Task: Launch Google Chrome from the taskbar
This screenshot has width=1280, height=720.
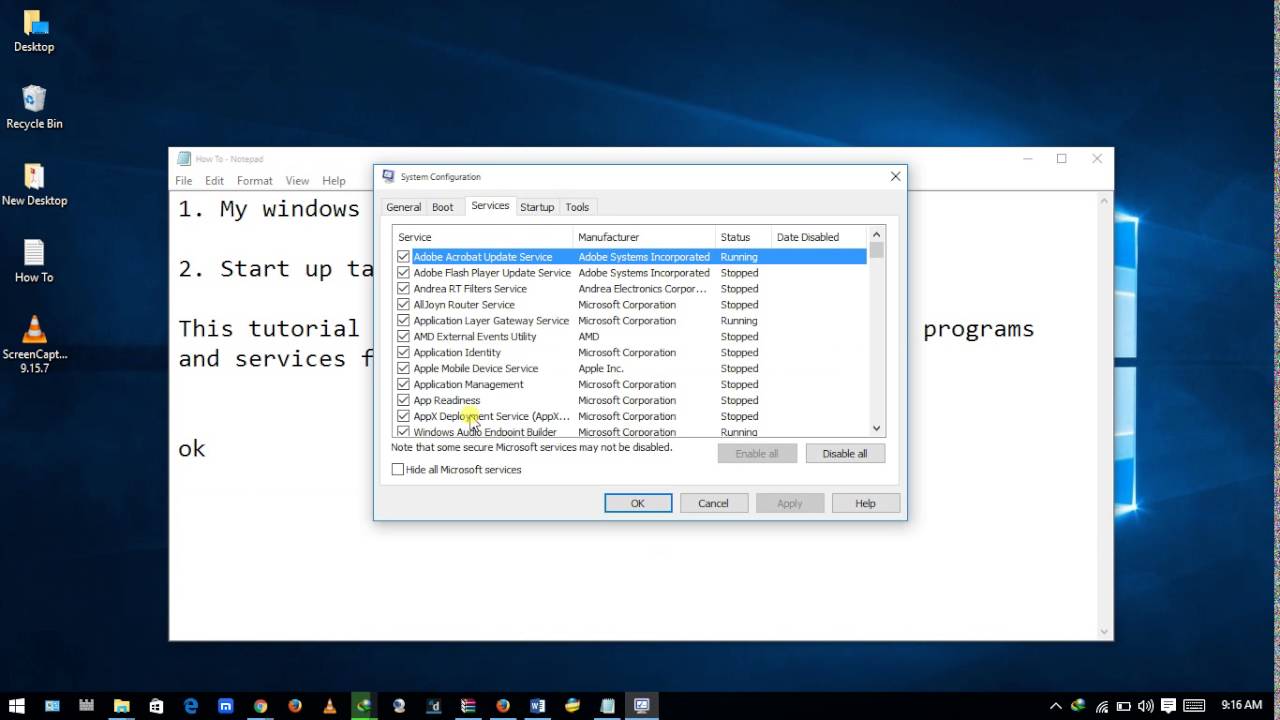Action: (x=260, y=705)
